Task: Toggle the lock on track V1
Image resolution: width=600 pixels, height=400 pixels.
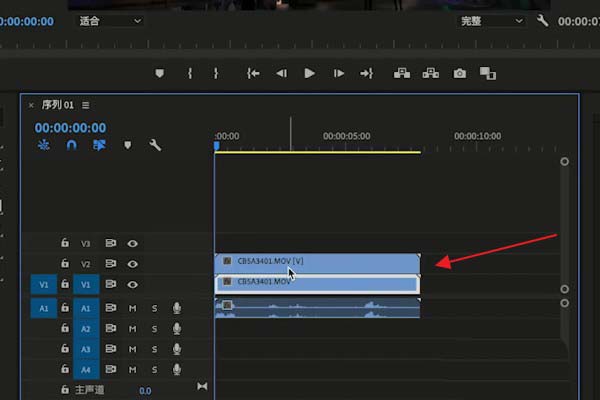Action: pyautogui.click(x=65, y=284)
